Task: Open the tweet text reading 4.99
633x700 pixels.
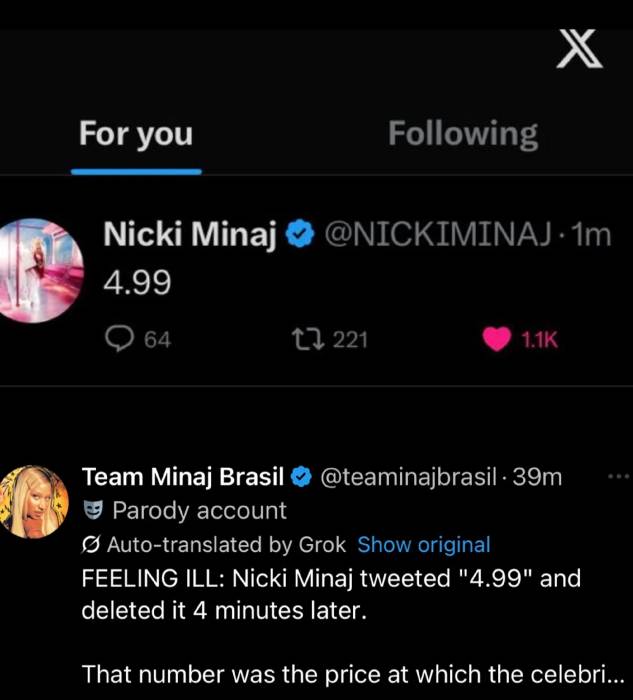Action: pos(137,284)
